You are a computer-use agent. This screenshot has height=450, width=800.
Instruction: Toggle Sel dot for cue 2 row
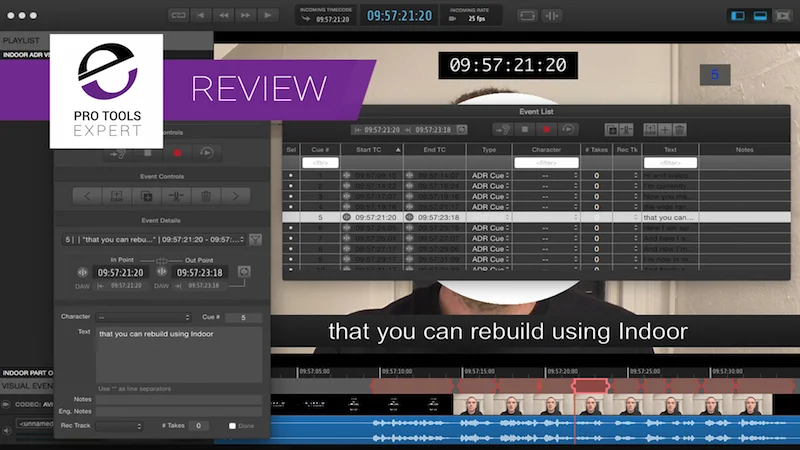coord(291,186)
